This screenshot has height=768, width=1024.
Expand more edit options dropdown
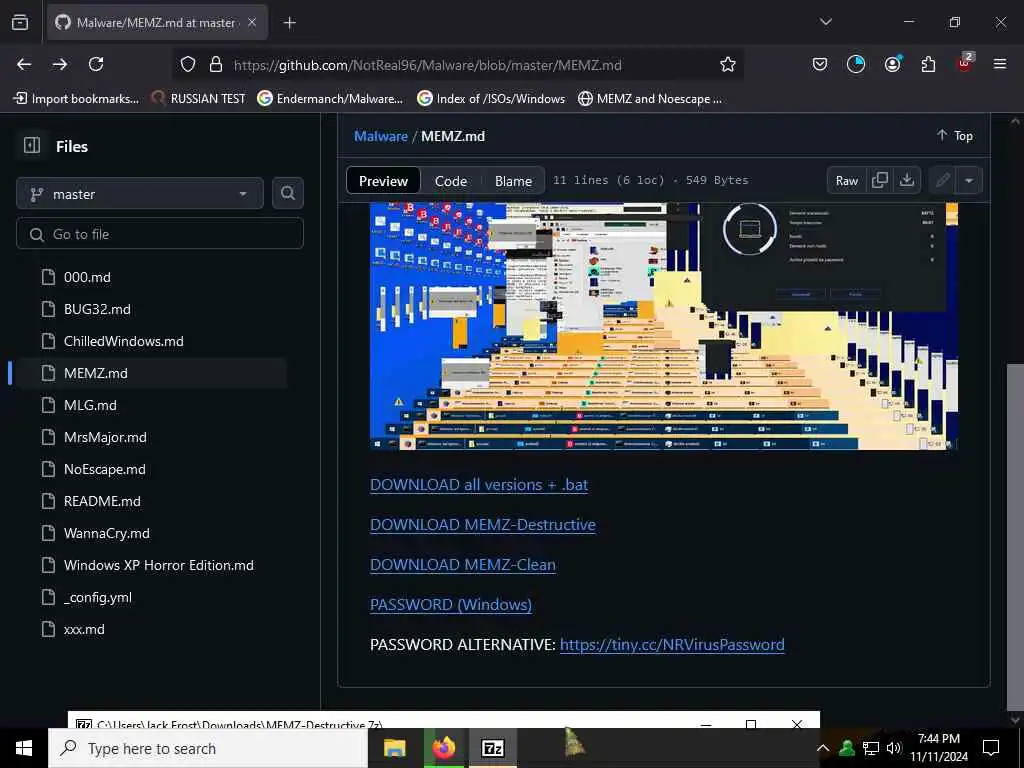[x=969, y=180]
